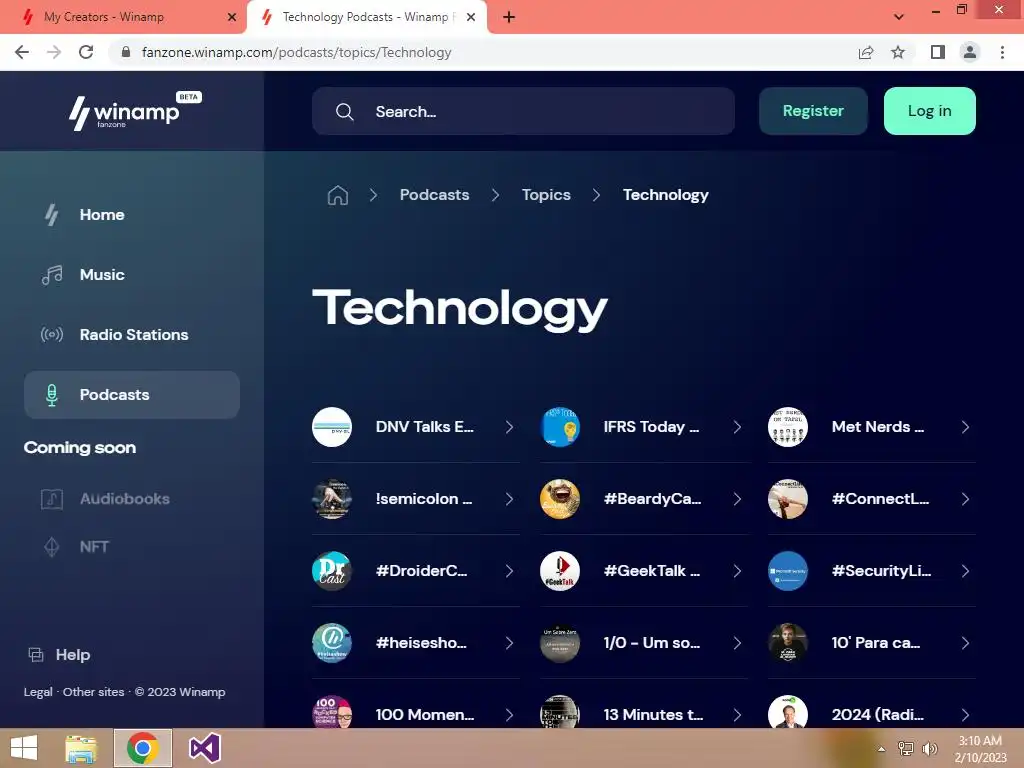Open IFRS Today podcast thumbnail
The image size is (1024, 768).
click(x=560, y=427)
